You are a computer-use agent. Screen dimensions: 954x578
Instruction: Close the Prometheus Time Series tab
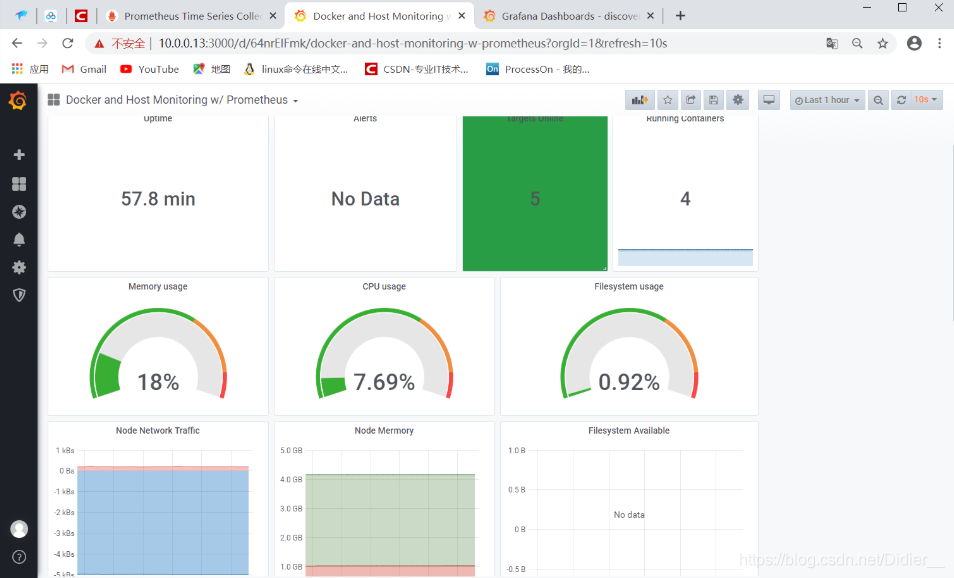[x=273, y=16]
